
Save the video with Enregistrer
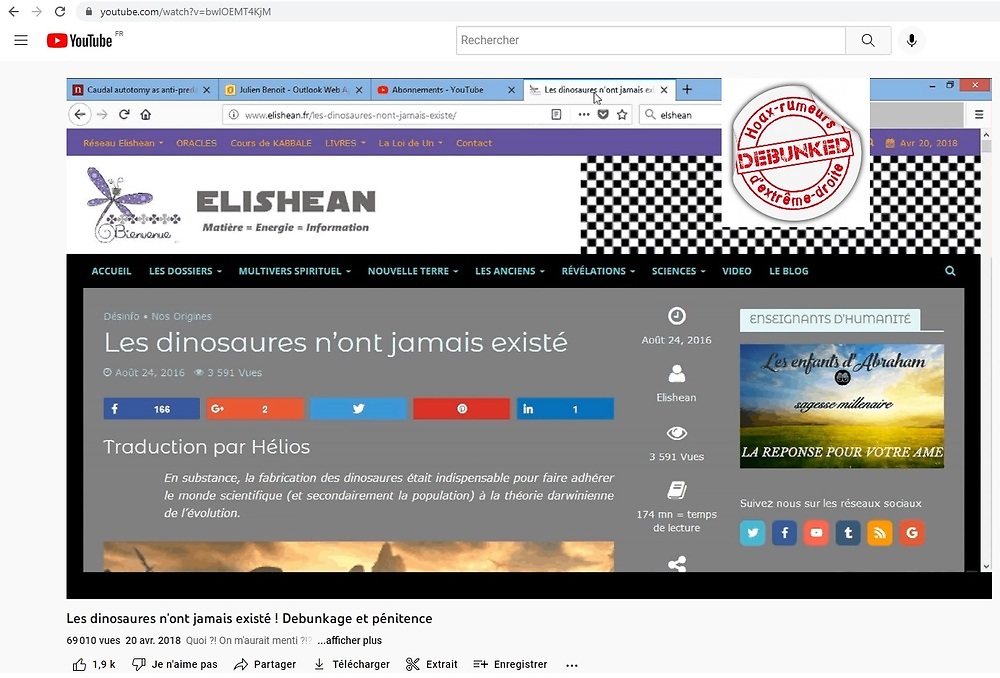pos(510,664)
